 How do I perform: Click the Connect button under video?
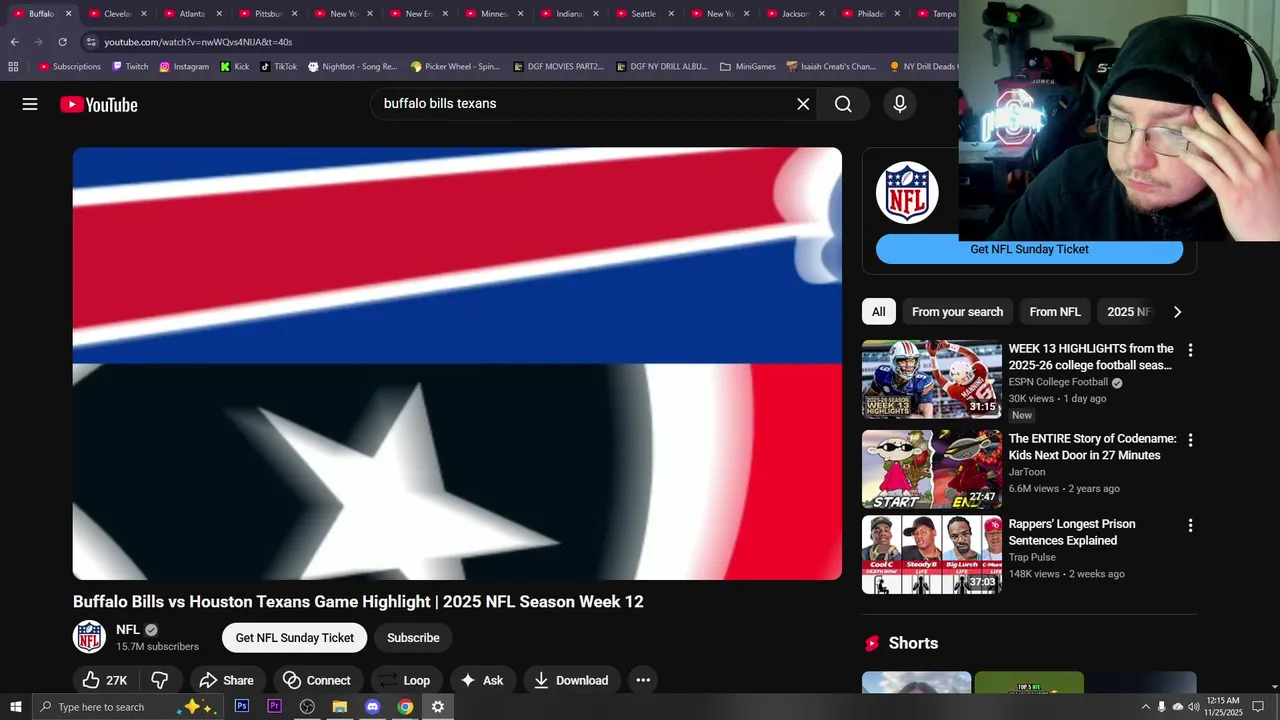click(316, 680)
